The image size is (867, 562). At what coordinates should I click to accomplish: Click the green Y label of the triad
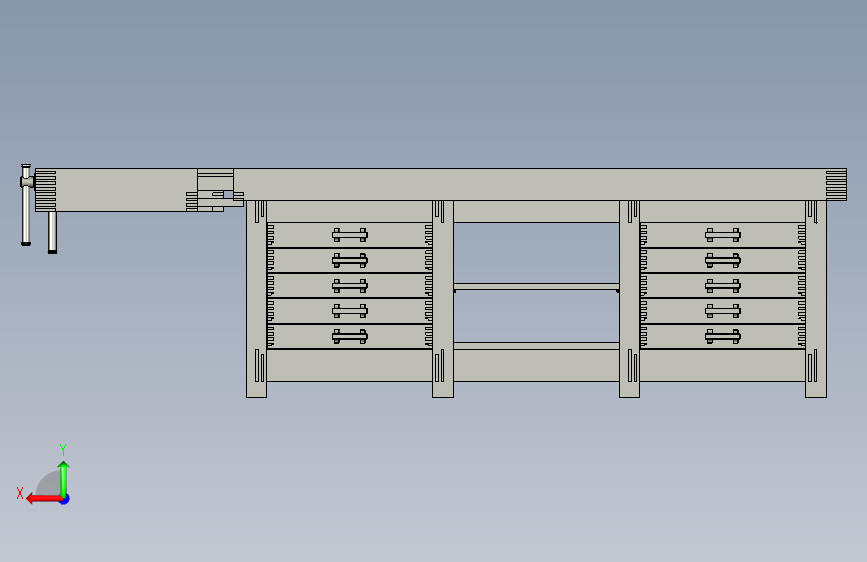(63, 449)
